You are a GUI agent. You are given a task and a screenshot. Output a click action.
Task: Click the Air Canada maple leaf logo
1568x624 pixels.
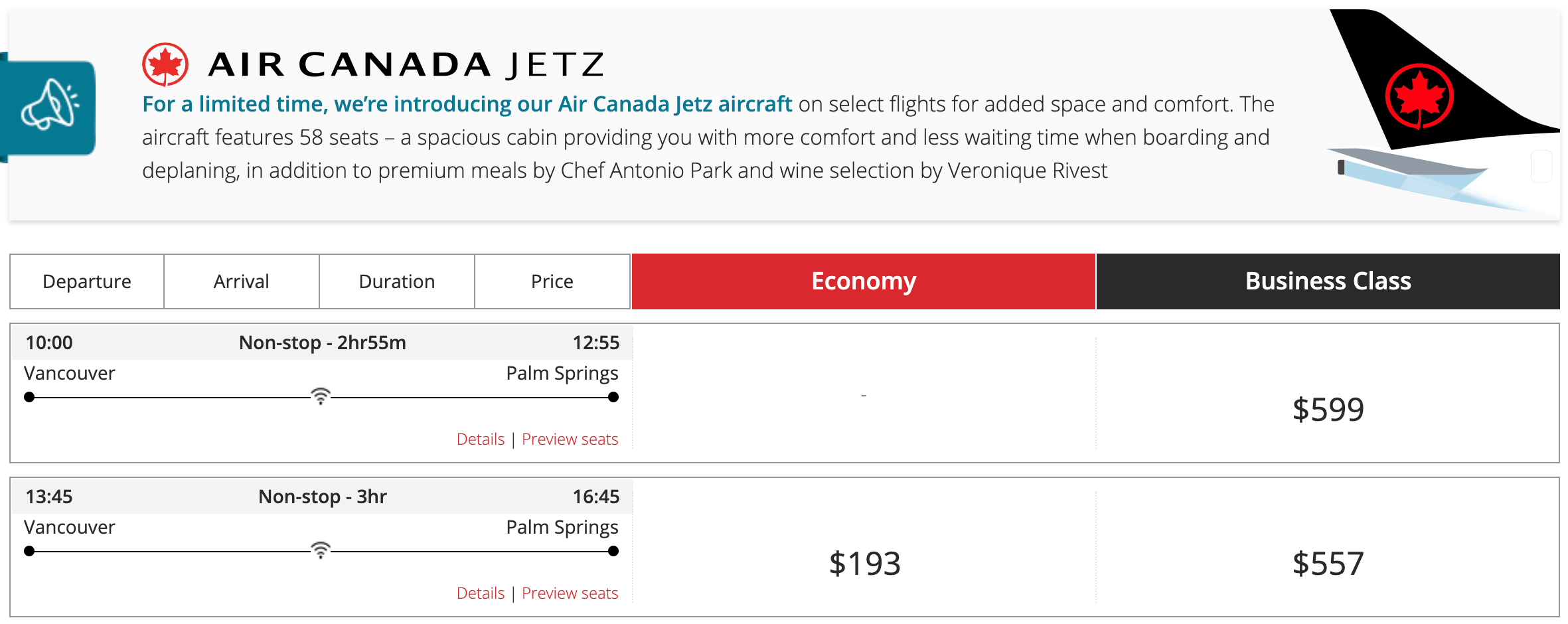[165, 64]
